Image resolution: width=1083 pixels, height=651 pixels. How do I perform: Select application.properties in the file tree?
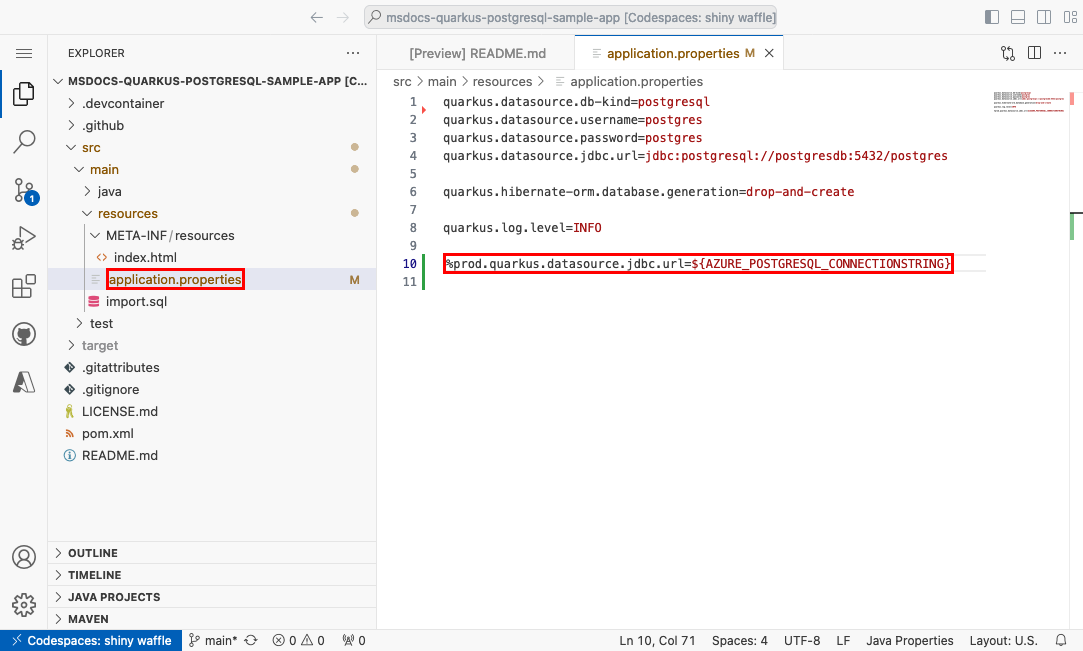[212, 280]
